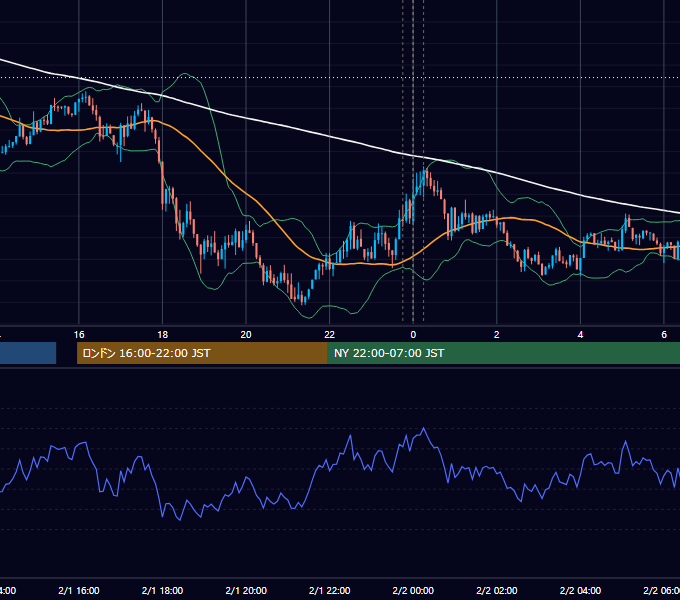The image size is (680, 600).
Task: Click hour label 6 on upper axis
Action: coord(664,335)
